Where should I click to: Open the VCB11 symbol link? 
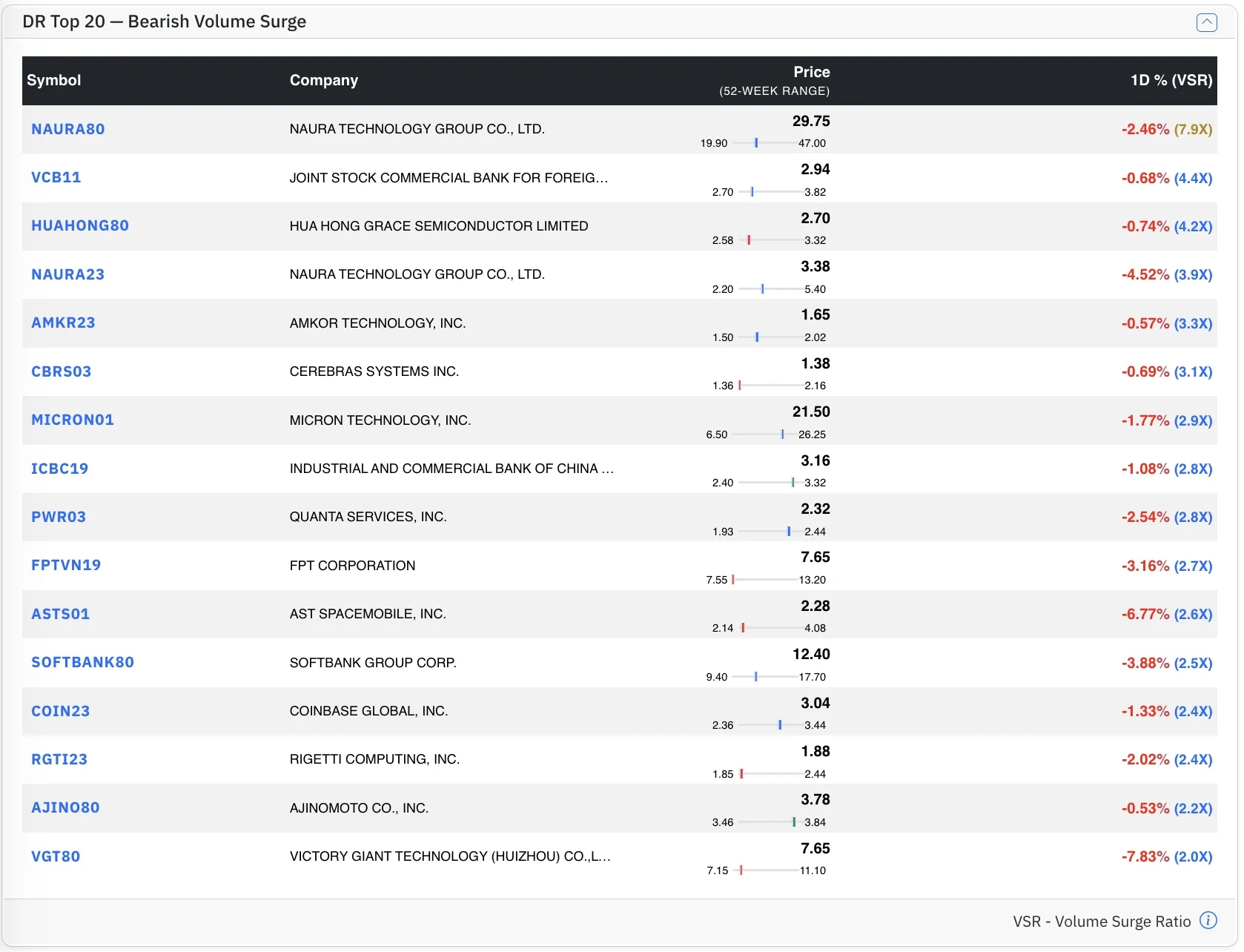pos(56,177)
